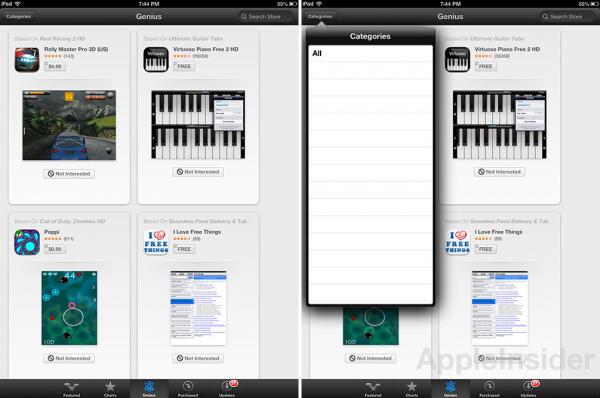Viewport: 600px width, 398px height.
Task: Open piano keyboard screenshot in plain Genius screen
Action: (x=198, y=124)
